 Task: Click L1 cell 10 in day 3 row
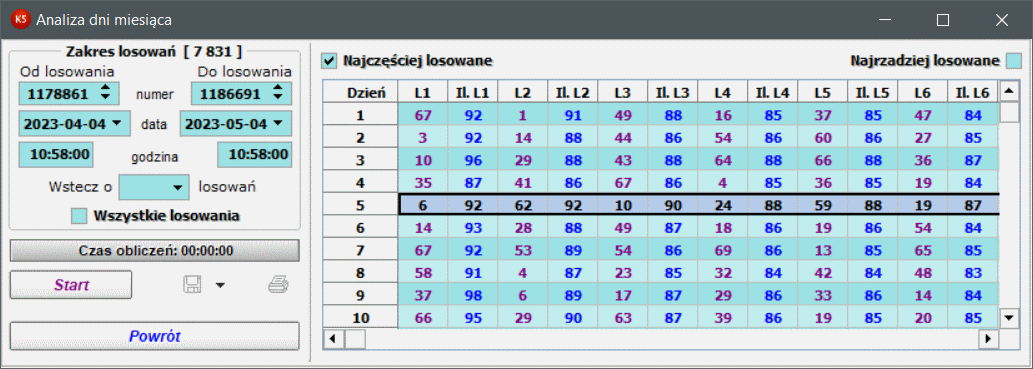click(423, 160)
